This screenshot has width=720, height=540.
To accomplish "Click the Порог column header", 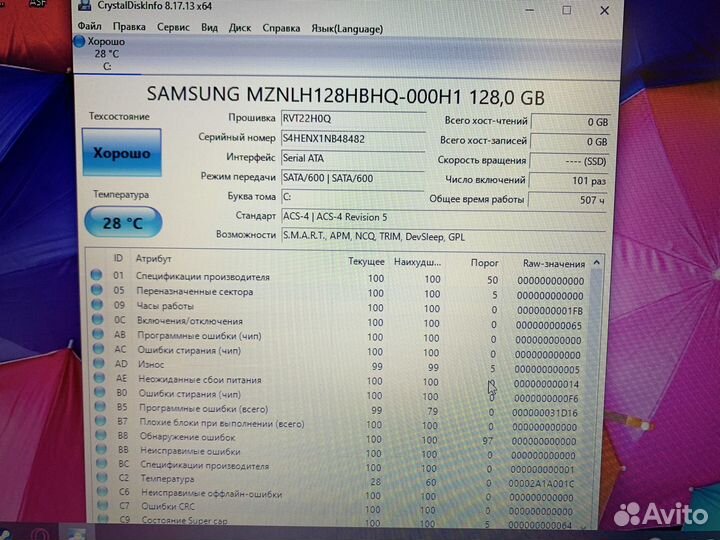I will pos(484,263).
